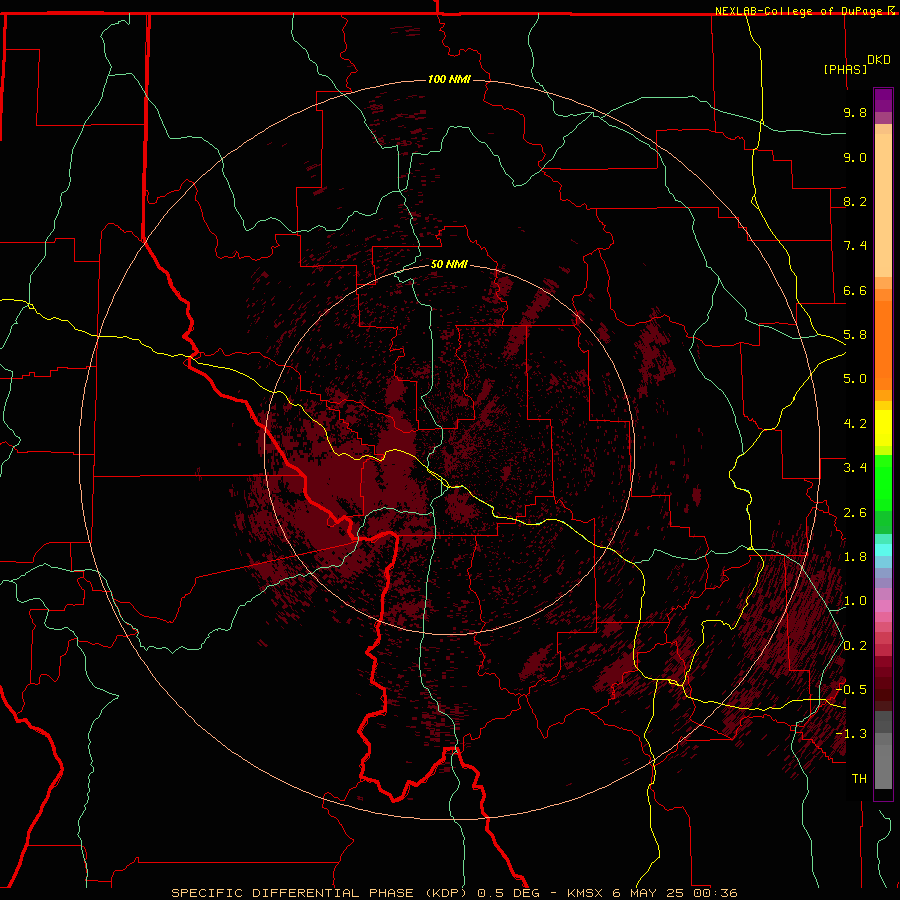Click the '6 MAY 25 00:36' timestamp
Viewport: 900px width, 900px height.
(x=675, y=893)
